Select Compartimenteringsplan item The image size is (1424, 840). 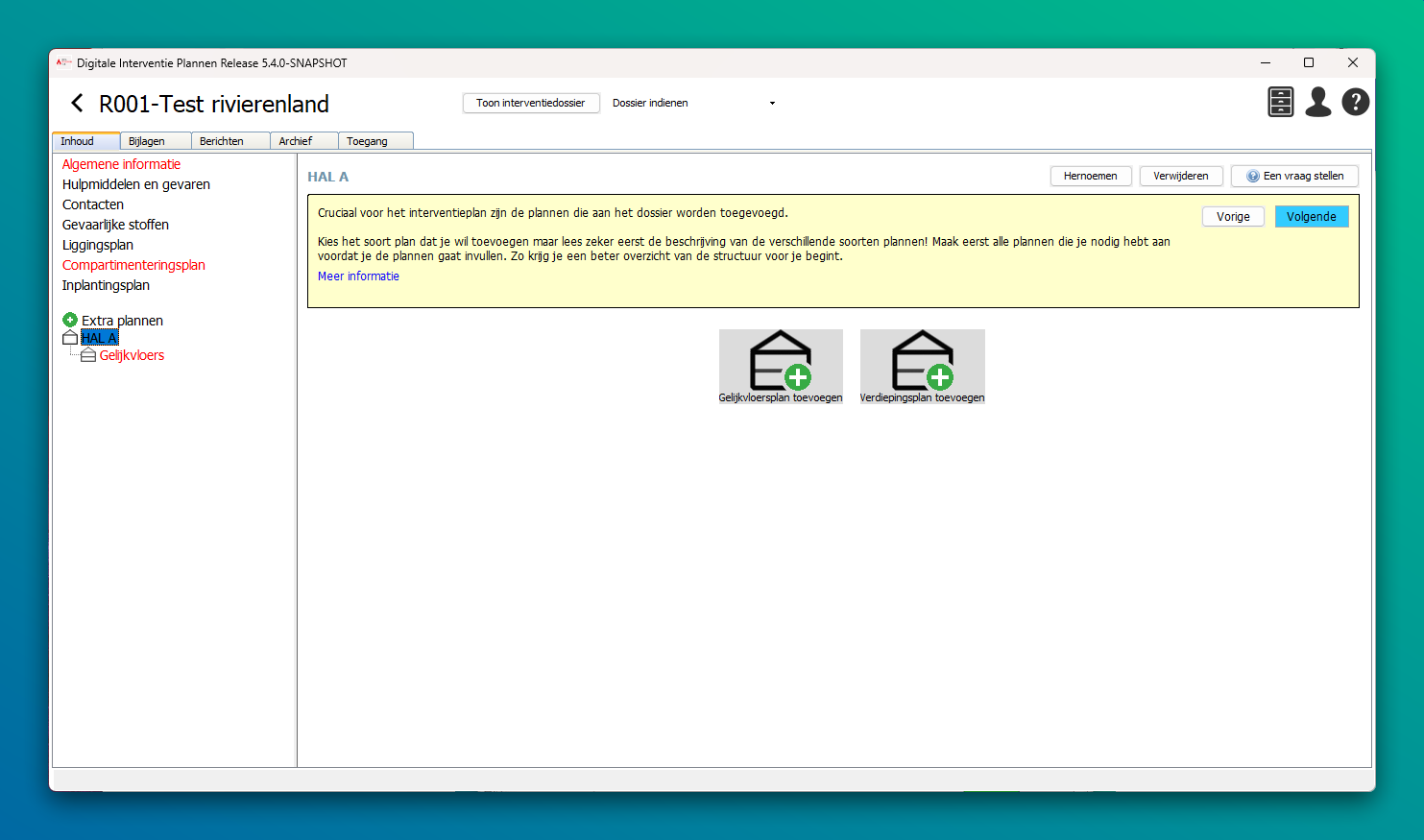click(x=133, y=265)
